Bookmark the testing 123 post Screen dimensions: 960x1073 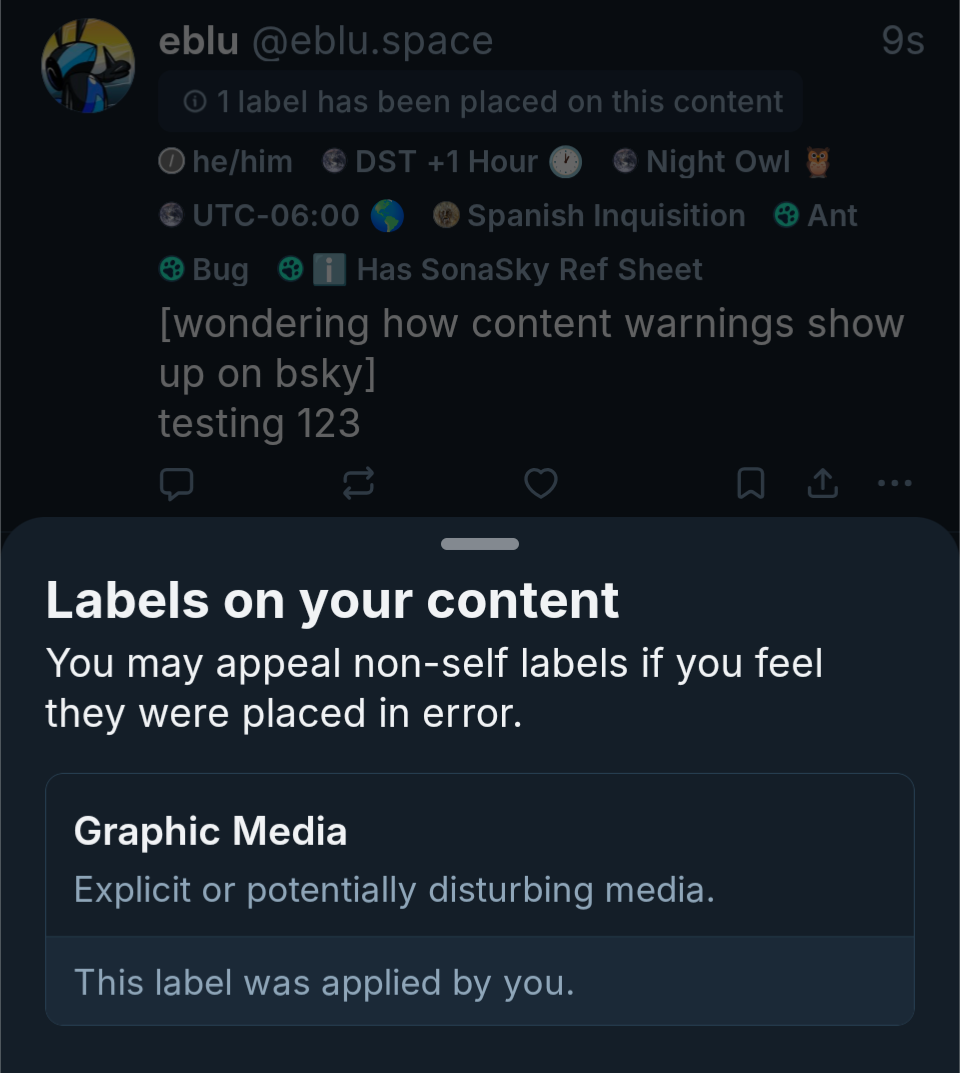pos(750,484)
